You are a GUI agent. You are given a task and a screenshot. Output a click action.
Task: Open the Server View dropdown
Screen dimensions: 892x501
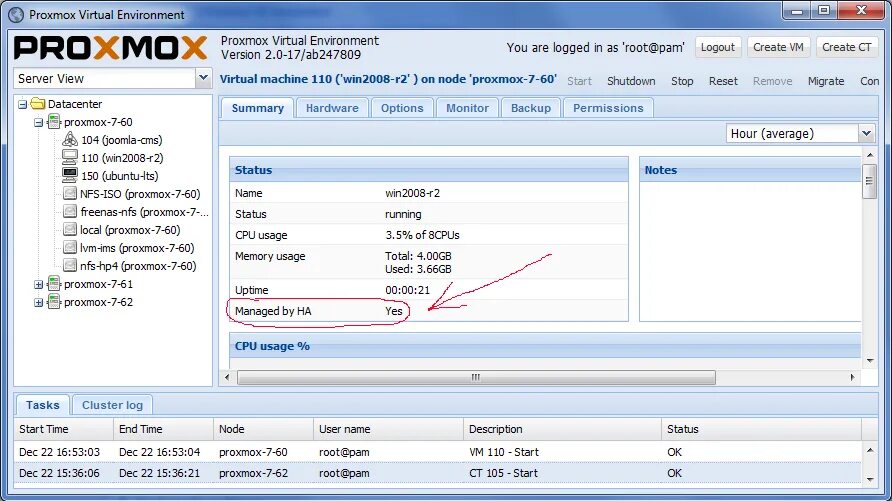click(203, 78)
